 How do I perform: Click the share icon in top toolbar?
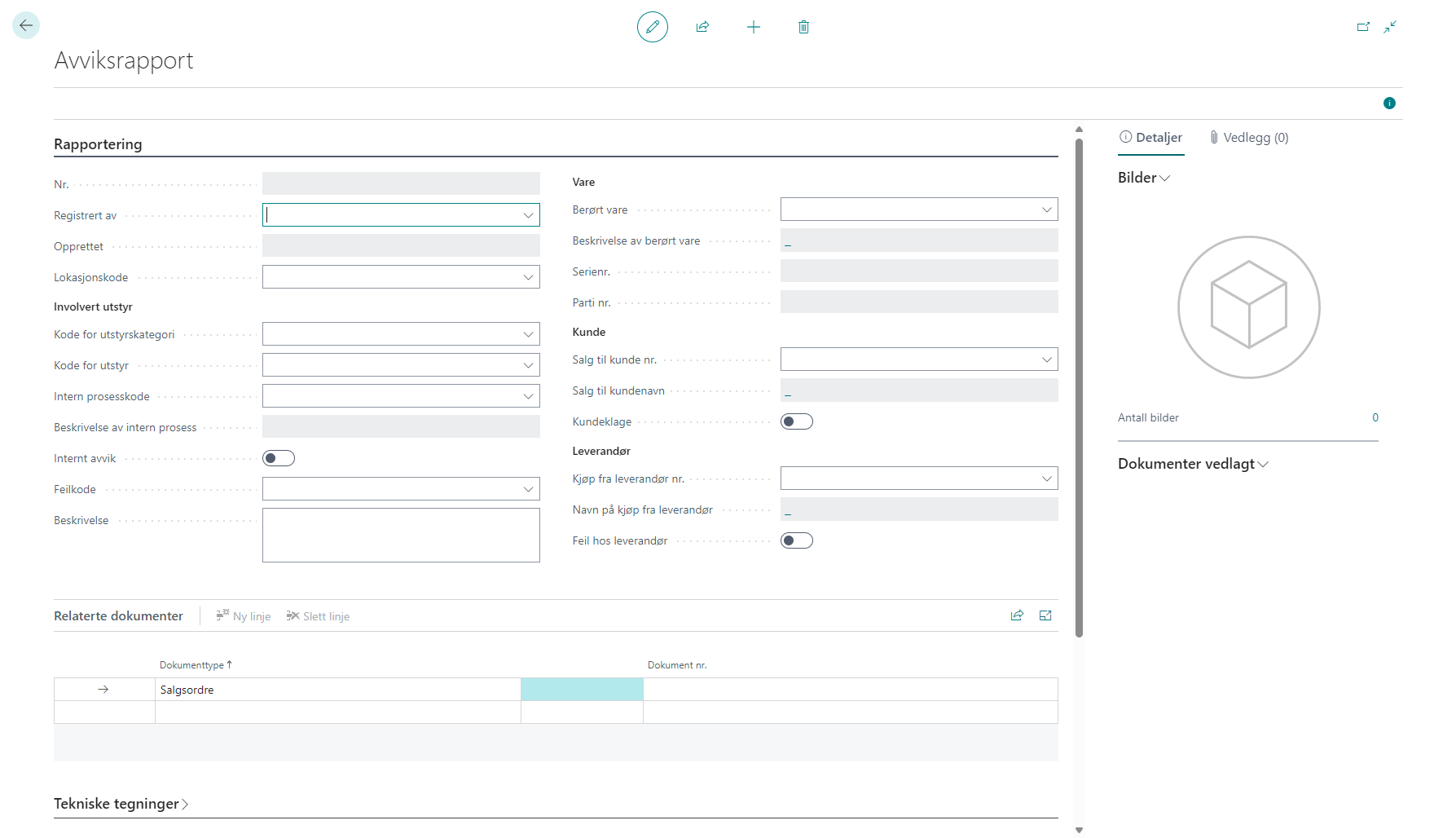pos(702,27)
